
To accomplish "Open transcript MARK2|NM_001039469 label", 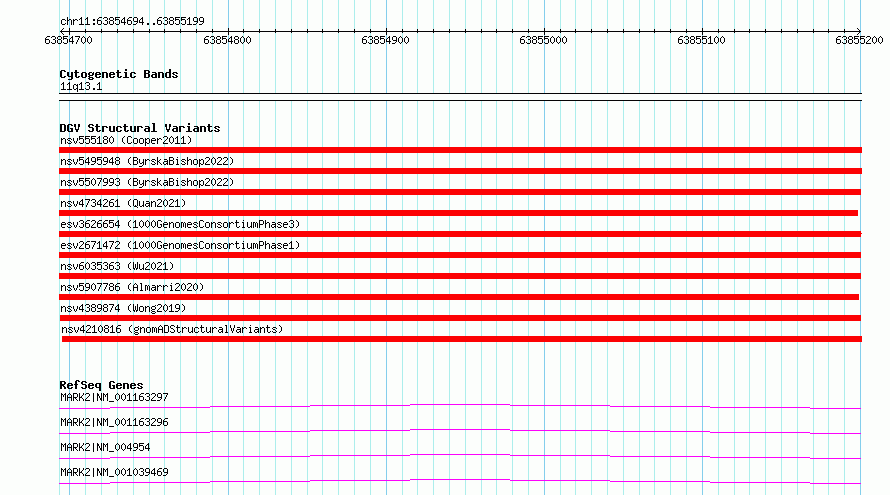I will point(114,472).
